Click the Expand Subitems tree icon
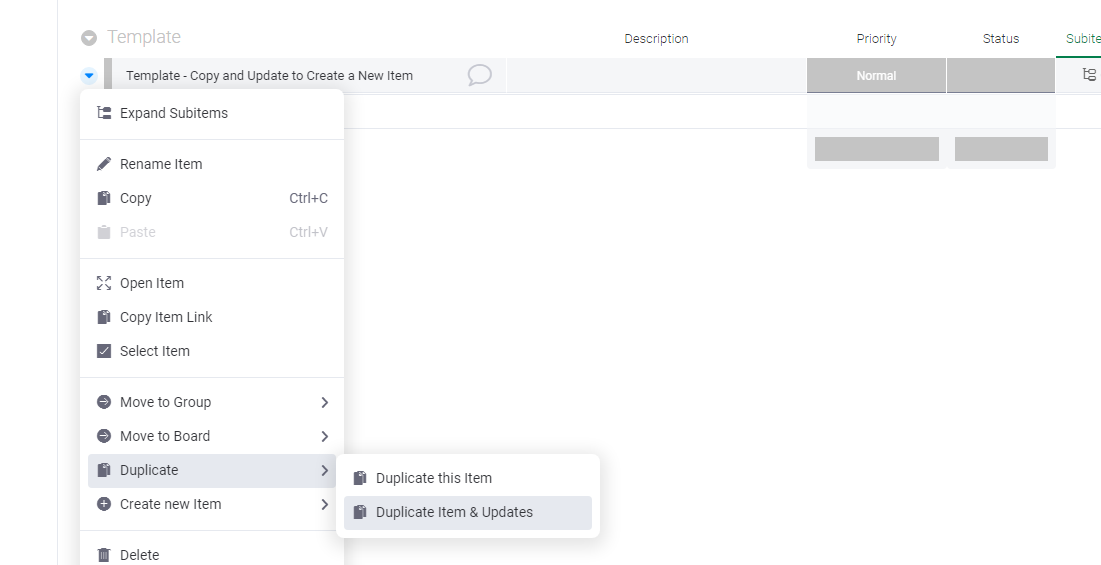Viewport: 1101px width, 565px height. pyautogui.click(x=104, y=113)
